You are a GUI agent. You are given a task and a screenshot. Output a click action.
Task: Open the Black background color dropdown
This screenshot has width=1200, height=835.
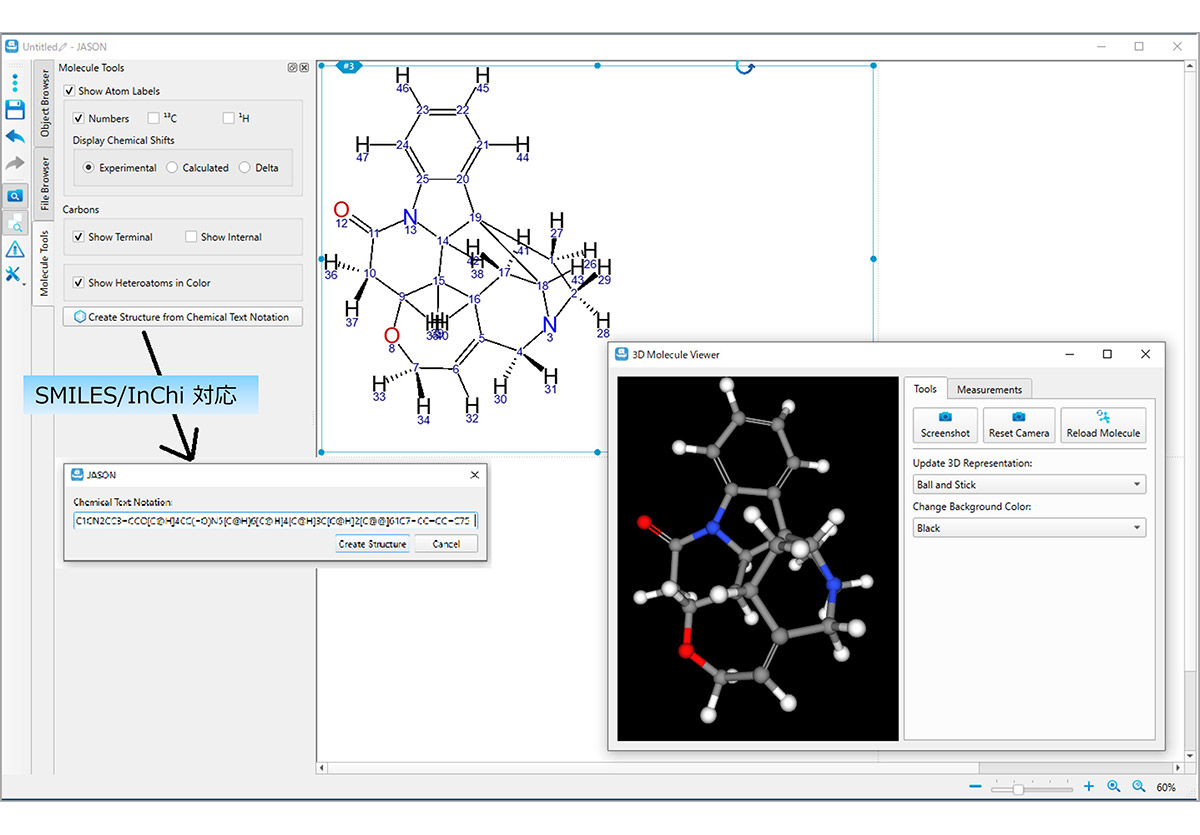1029,528
